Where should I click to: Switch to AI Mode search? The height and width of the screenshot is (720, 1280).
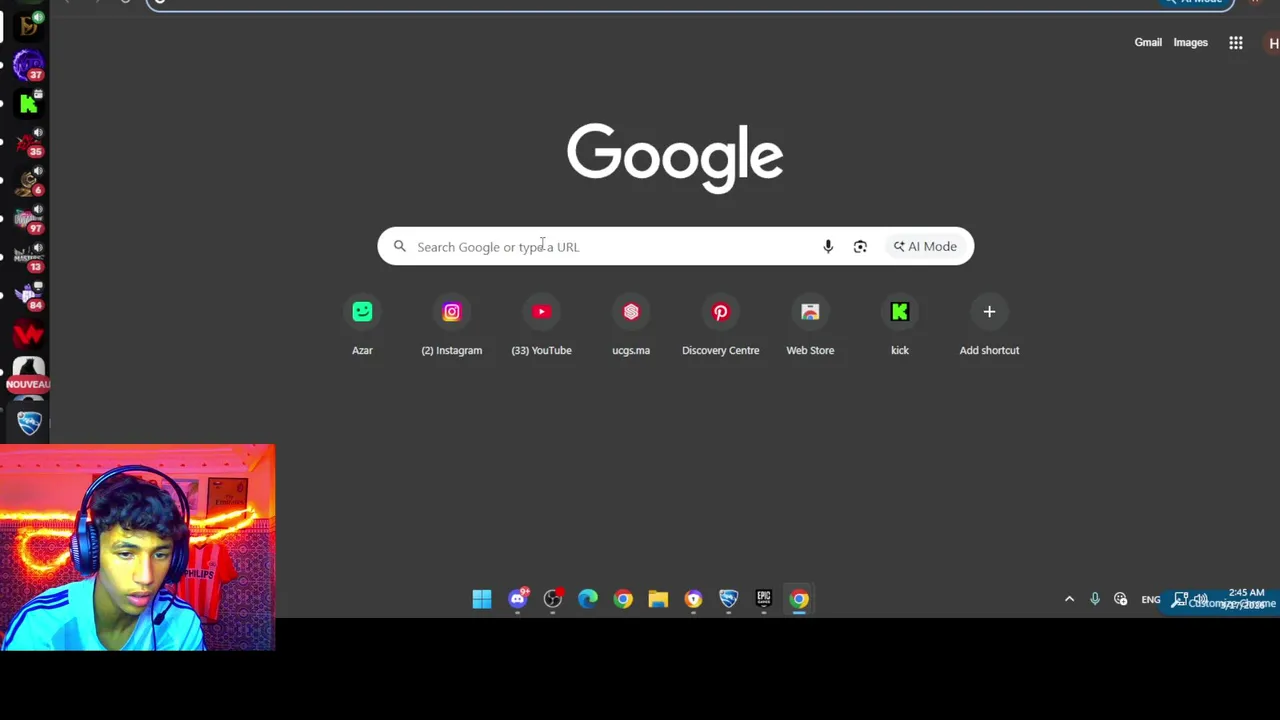tap(925, 246)
